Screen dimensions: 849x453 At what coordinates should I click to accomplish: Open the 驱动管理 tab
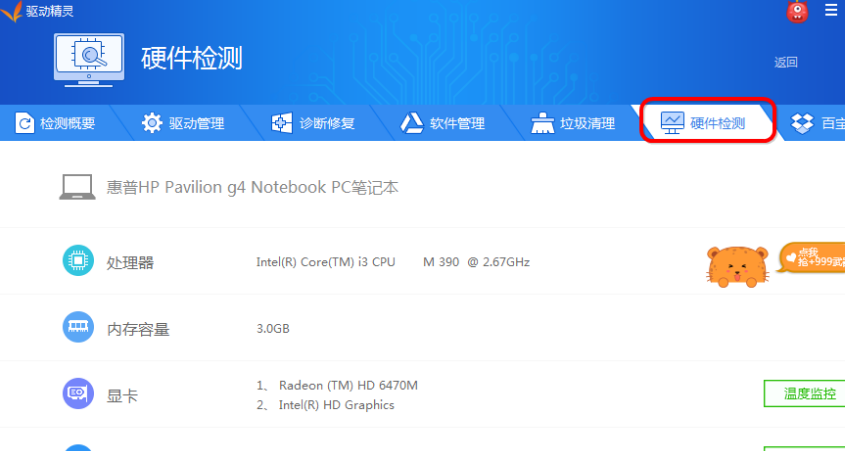point(184,124)
